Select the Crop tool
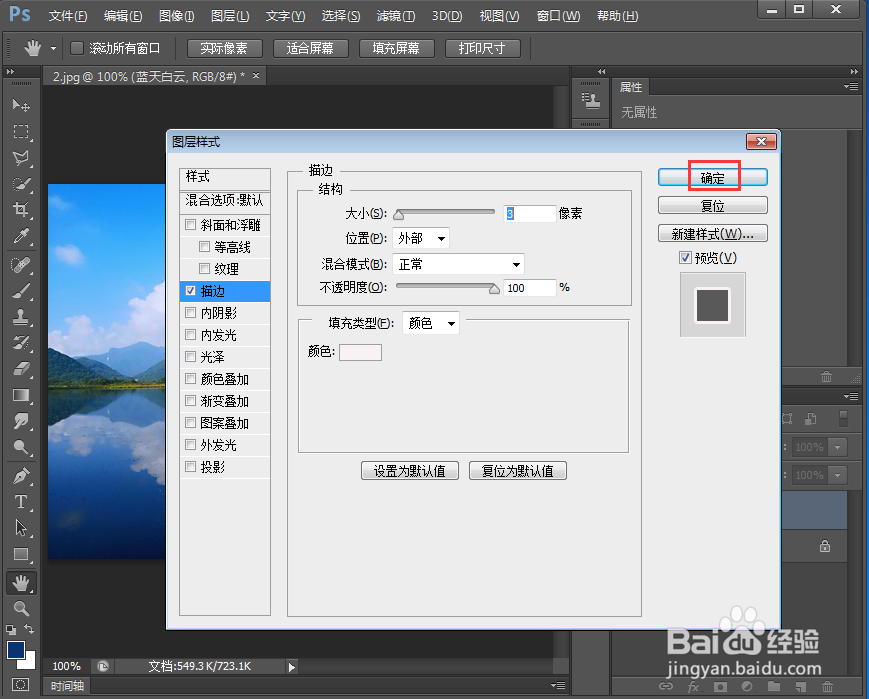869x699 pixels. pyautogui.click(x=21, y=210)
